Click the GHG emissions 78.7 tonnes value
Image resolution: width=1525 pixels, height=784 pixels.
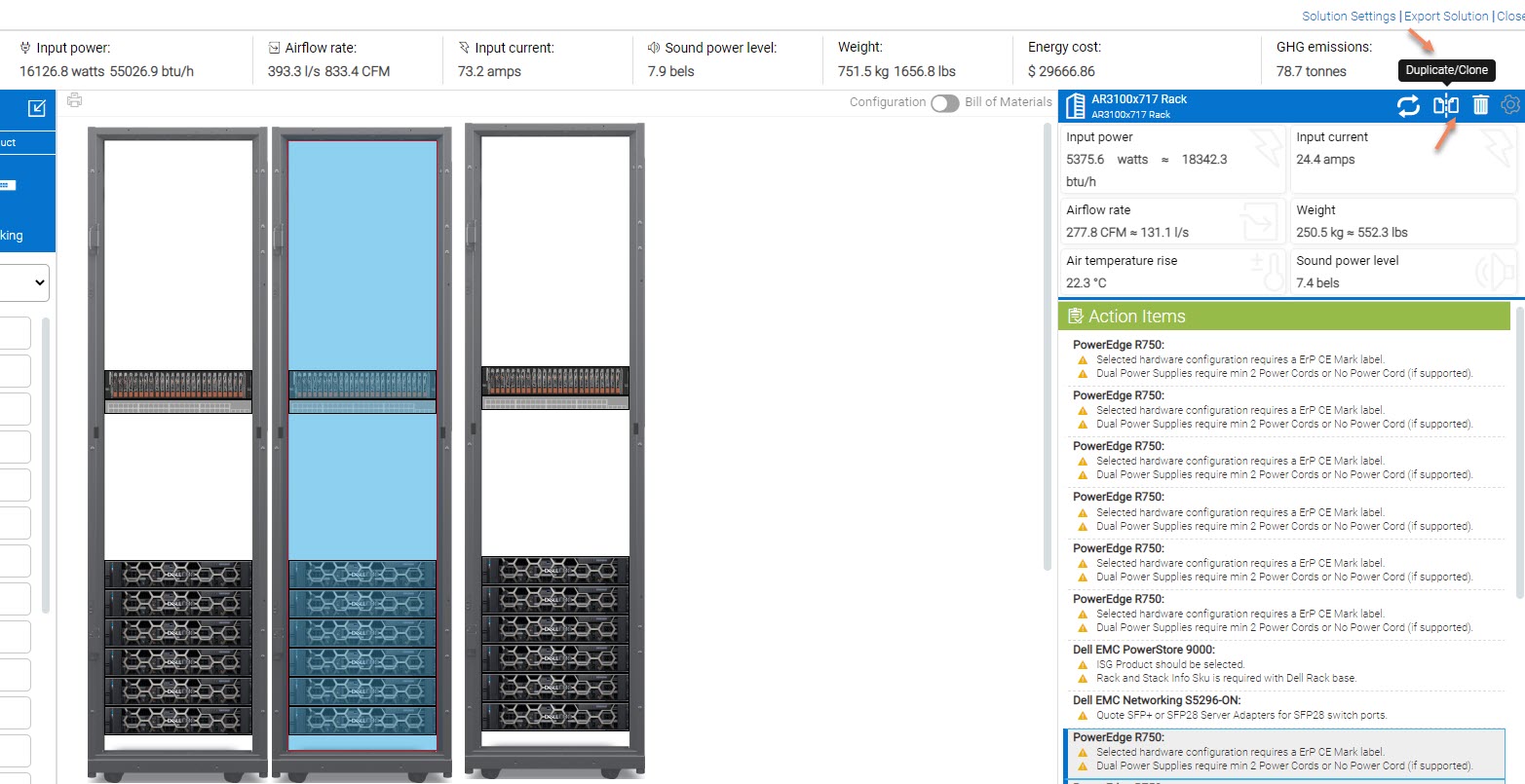coord(1312,71)
